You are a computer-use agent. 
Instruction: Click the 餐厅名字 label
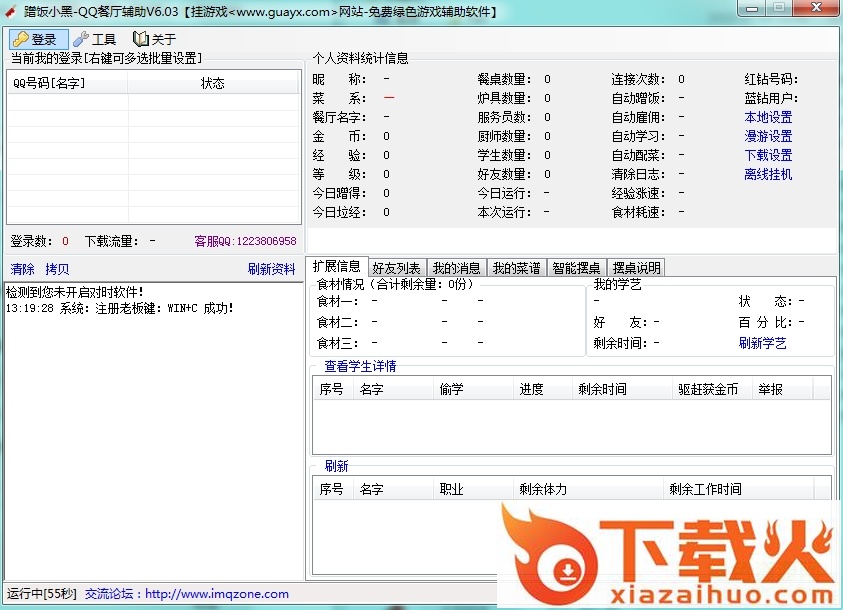pyautogui.click(x=340, y=117)
